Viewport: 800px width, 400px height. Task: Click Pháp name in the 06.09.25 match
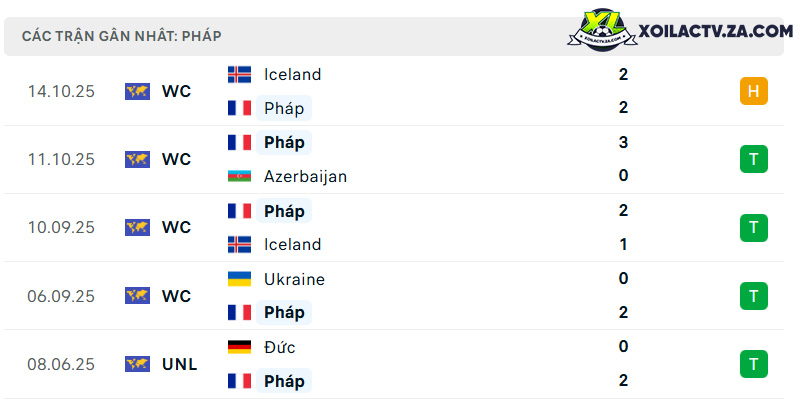(284, 313)
